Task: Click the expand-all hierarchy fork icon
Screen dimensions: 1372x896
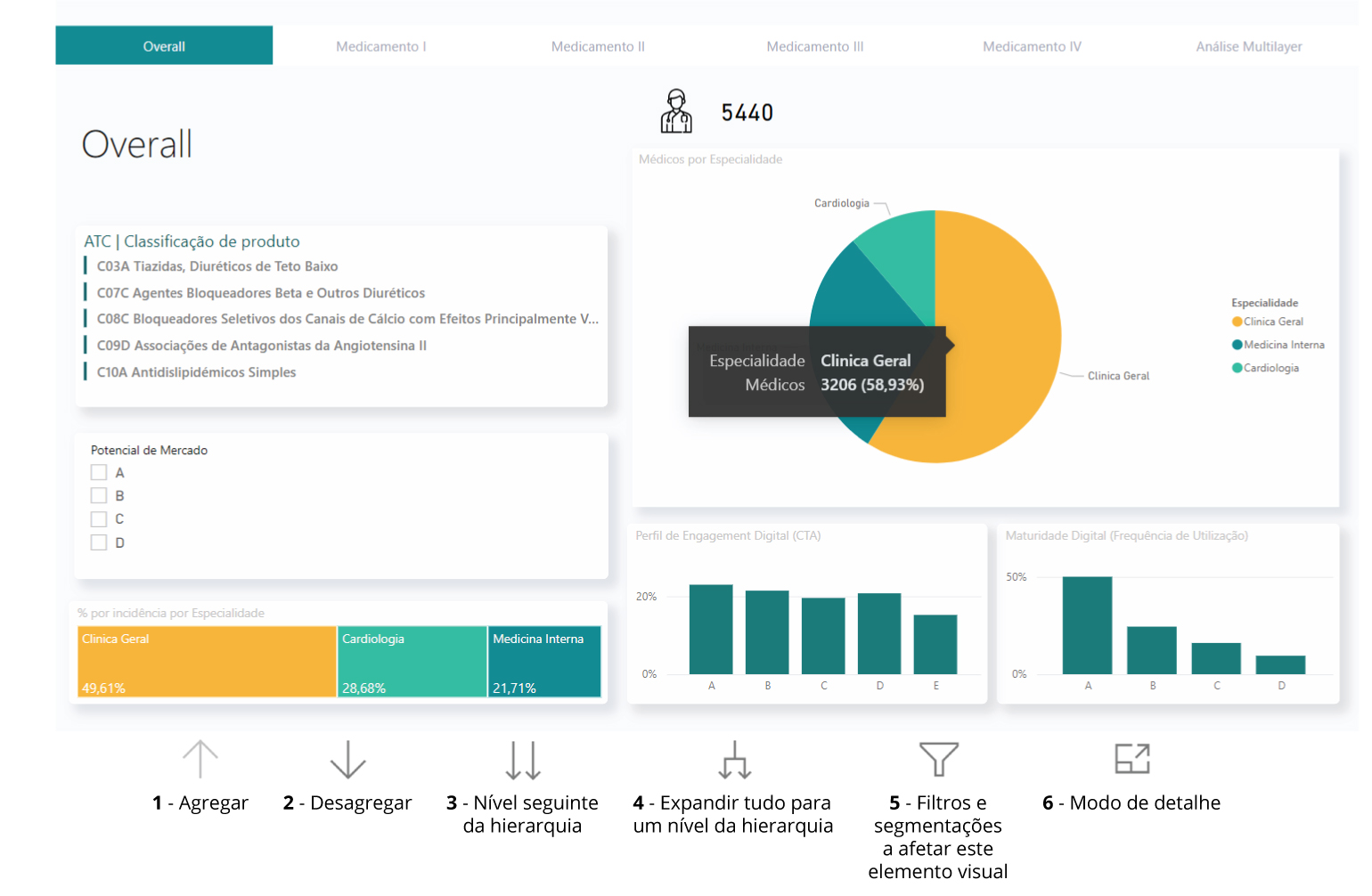Action: [735, 760]
